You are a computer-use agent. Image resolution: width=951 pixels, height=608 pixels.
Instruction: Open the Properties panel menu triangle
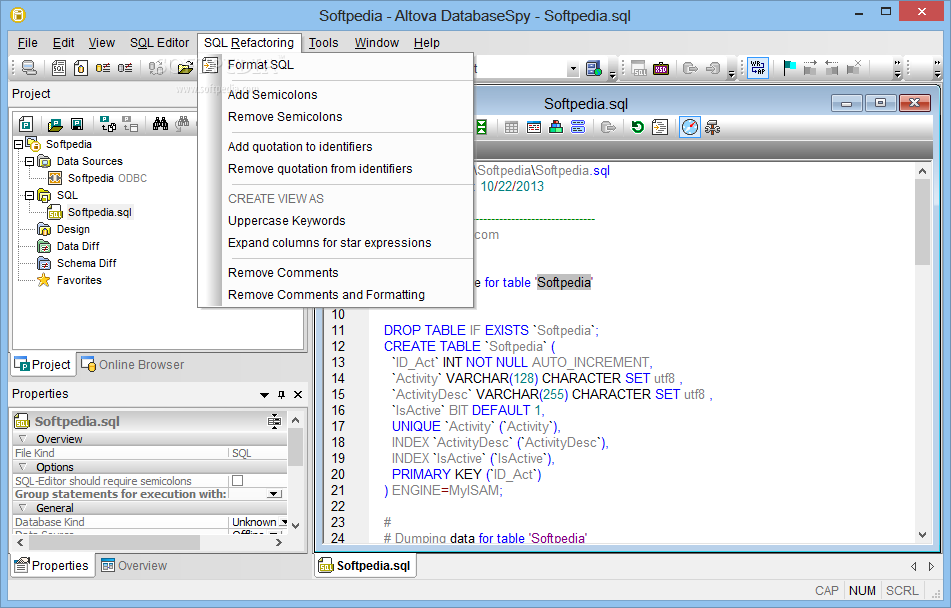point(264,395)
